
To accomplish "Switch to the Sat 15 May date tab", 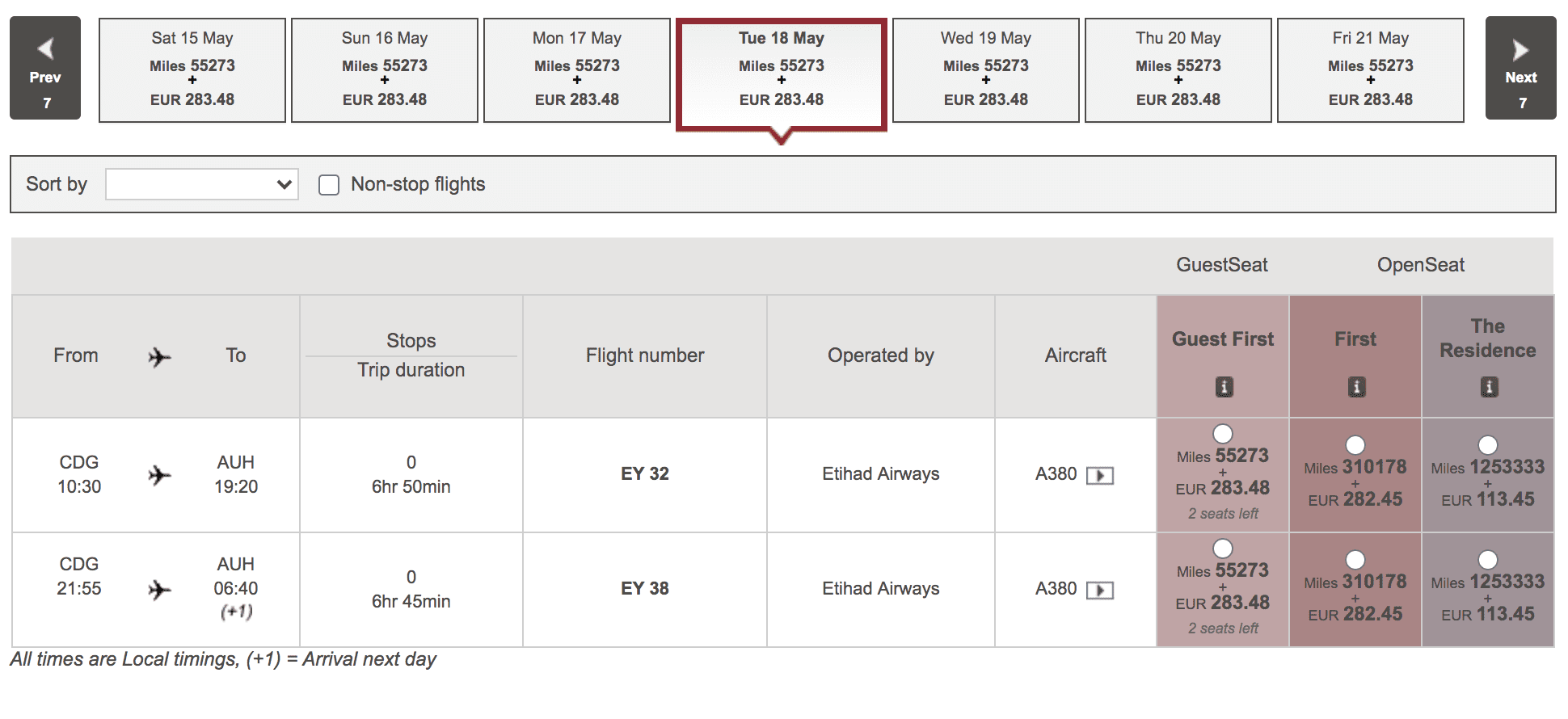I will tap(192, 69).
